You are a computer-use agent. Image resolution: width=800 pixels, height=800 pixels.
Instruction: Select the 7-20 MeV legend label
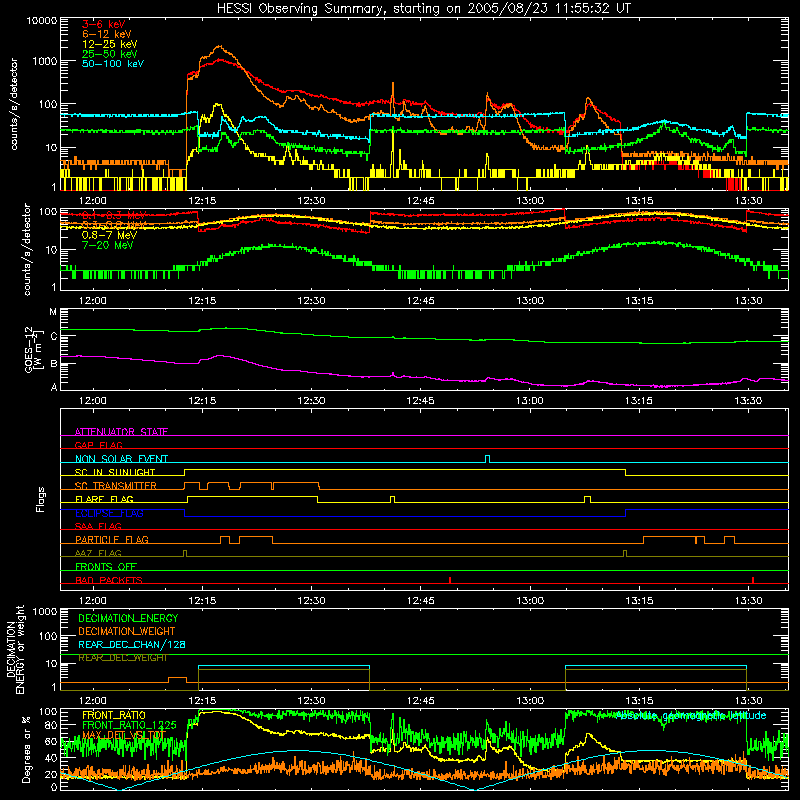point(107,245)
